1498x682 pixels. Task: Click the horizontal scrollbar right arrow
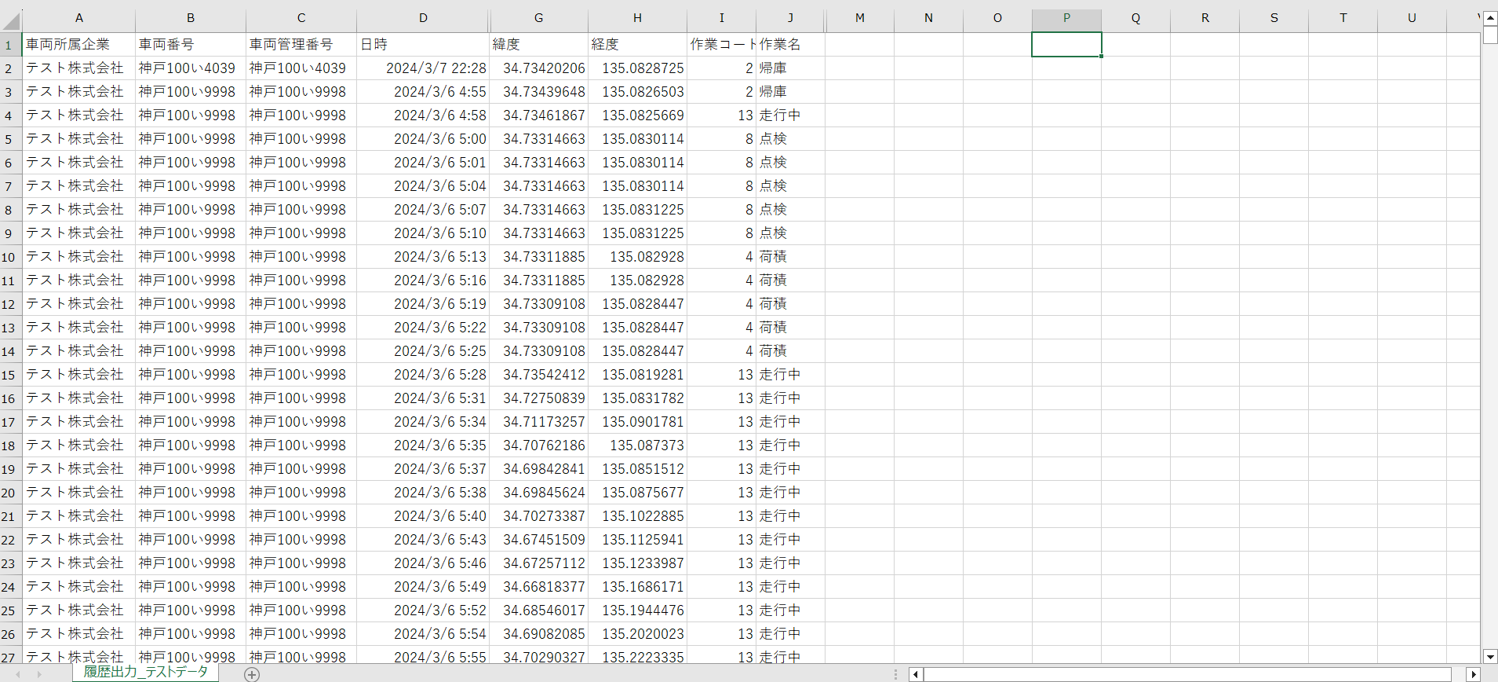1473,675
